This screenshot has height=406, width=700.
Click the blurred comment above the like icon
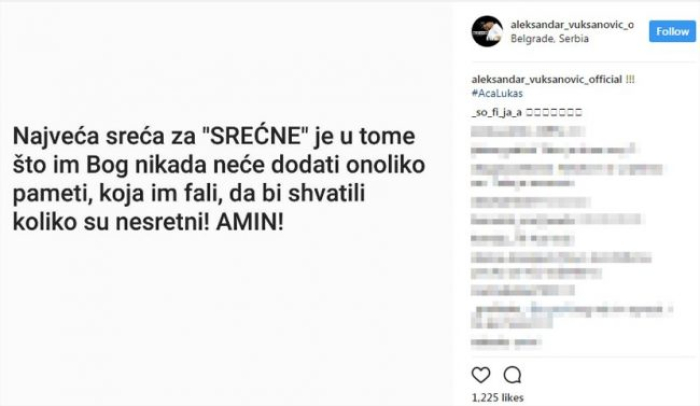click(x=506, y=343)
